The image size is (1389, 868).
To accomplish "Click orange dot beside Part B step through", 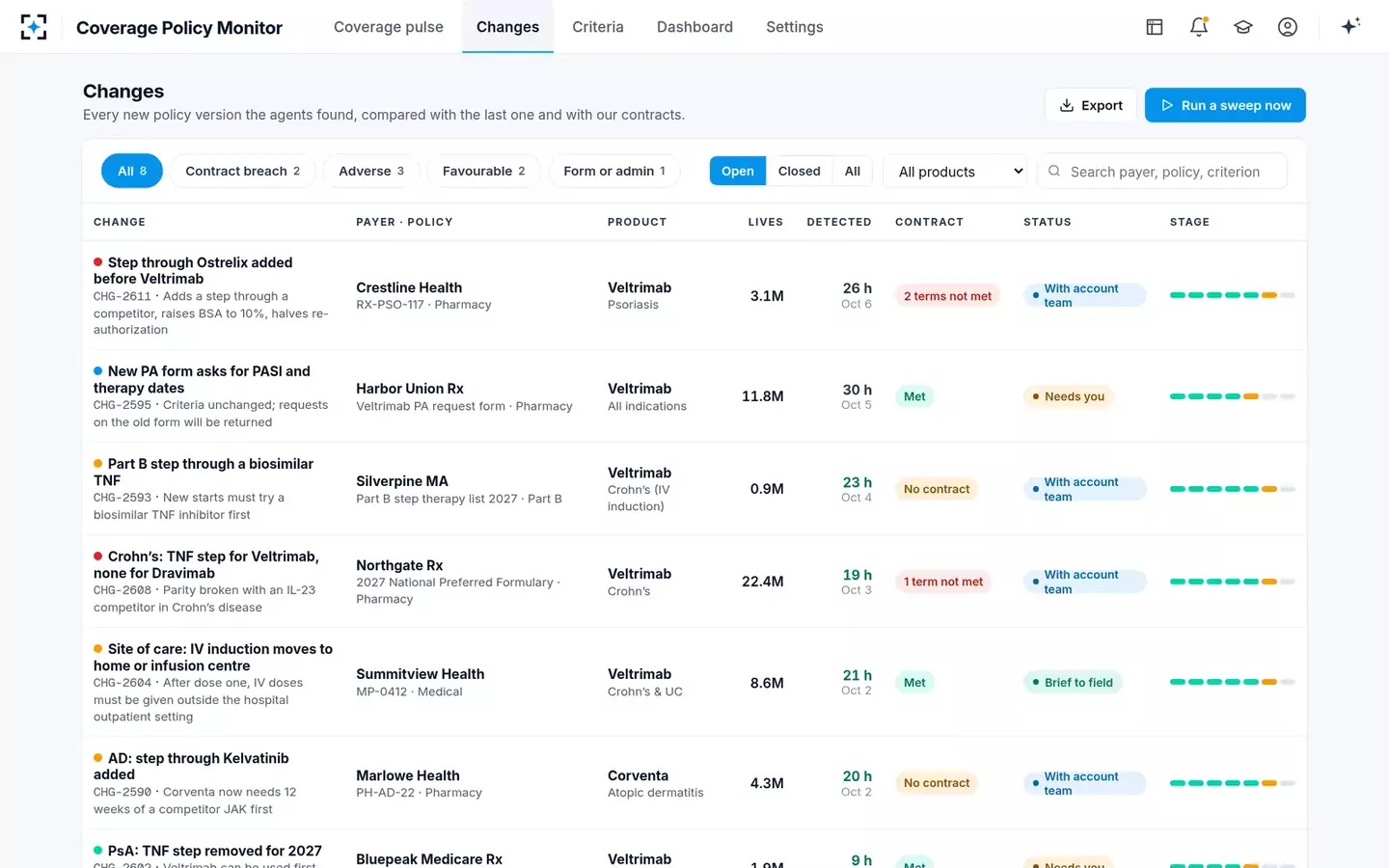I will tap(98, 463).
